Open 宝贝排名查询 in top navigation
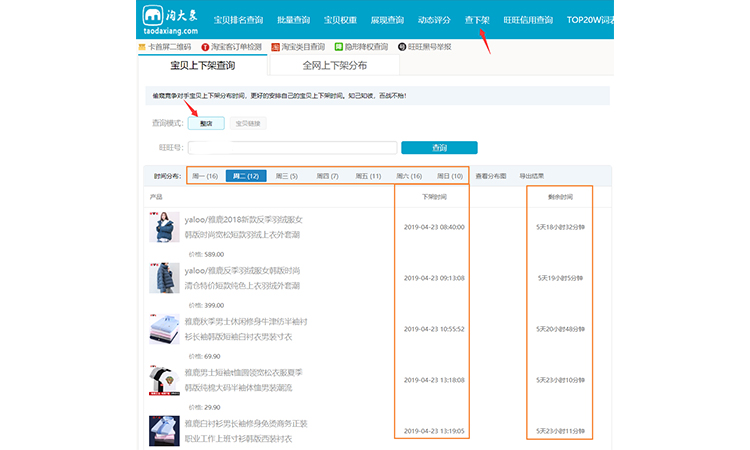This screenshot has width=750, height=450. coord(238,20)
